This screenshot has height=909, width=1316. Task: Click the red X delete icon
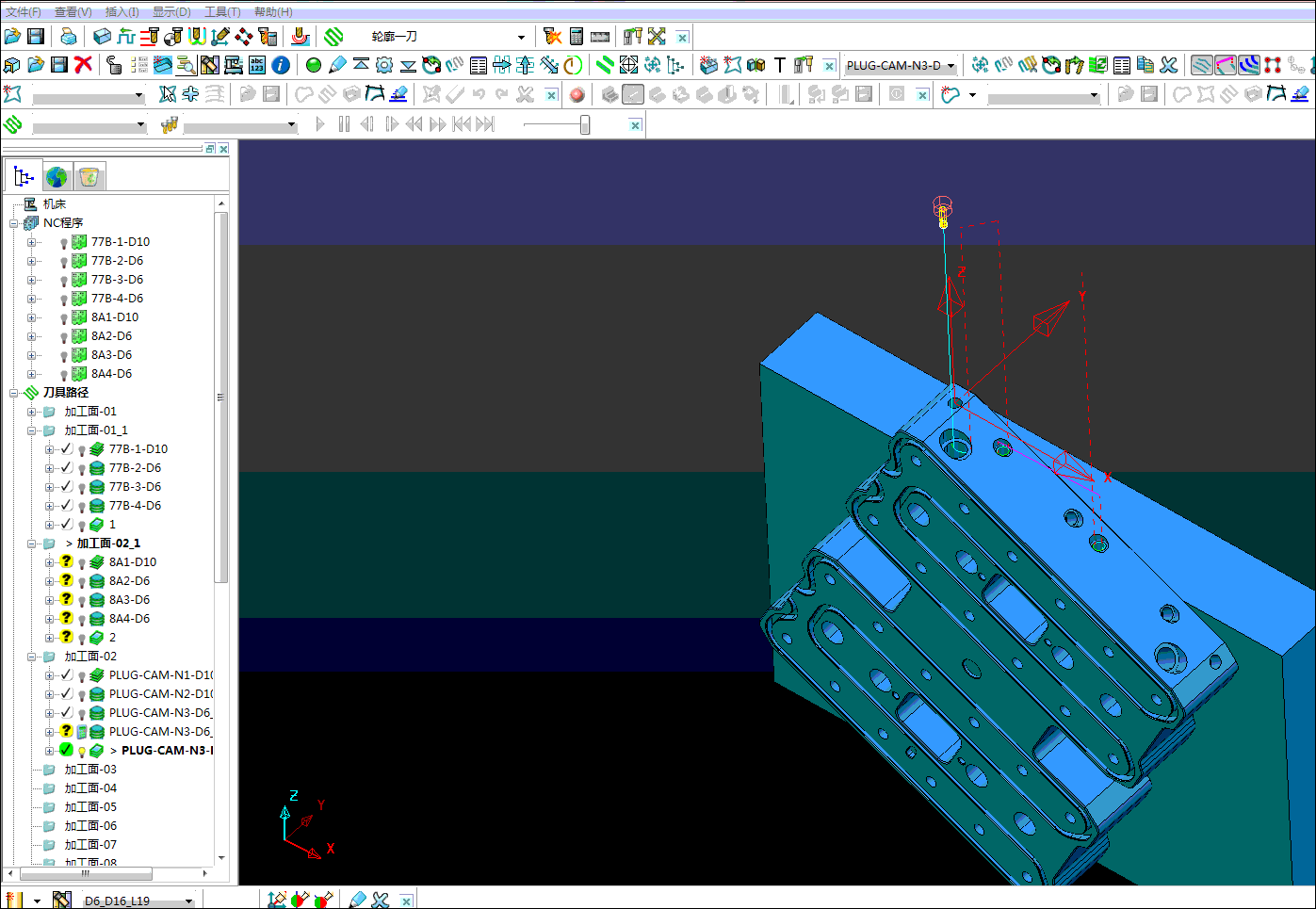coord(83,65)
